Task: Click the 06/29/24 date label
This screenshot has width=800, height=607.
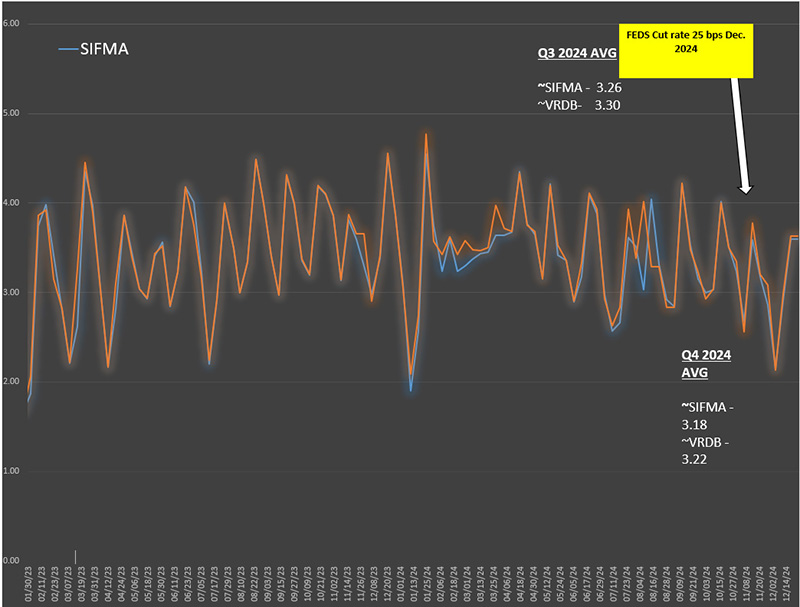Action: coord(600,584)
